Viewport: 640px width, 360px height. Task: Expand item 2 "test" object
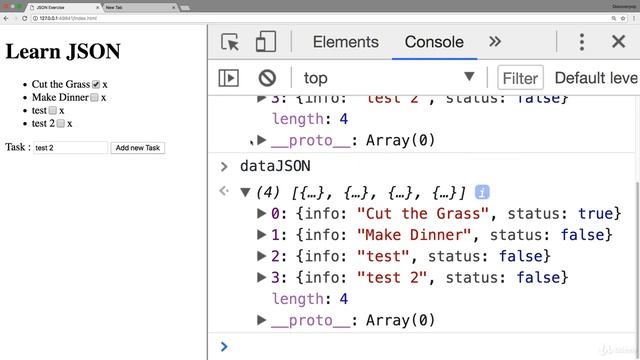click(x=261, y=256)
